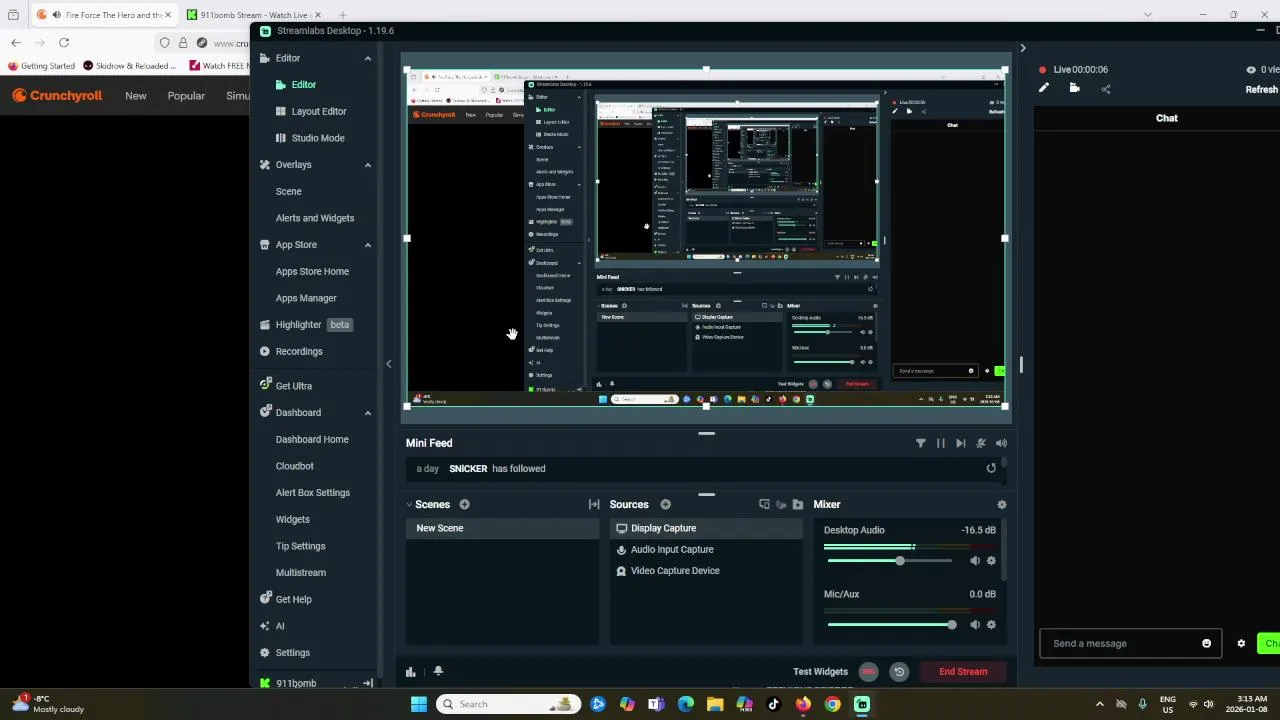Viewport: 1280px width, 720px height.
Task: Add a new source with plus icon
Action: pos(665,505)
